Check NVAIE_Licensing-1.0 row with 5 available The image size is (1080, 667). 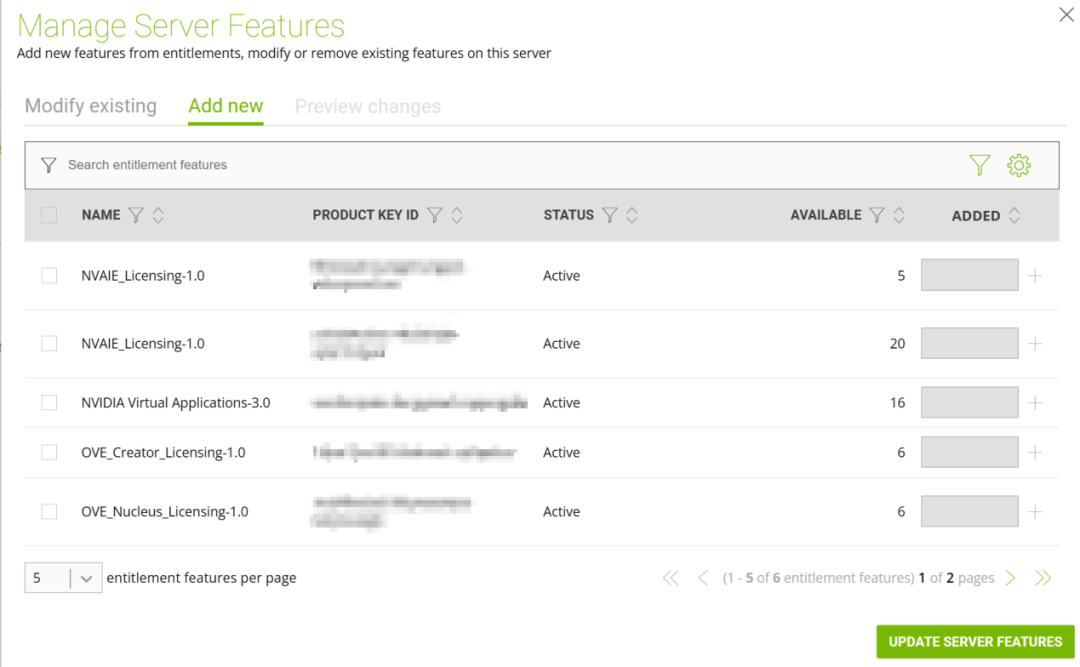pos(49,276)
